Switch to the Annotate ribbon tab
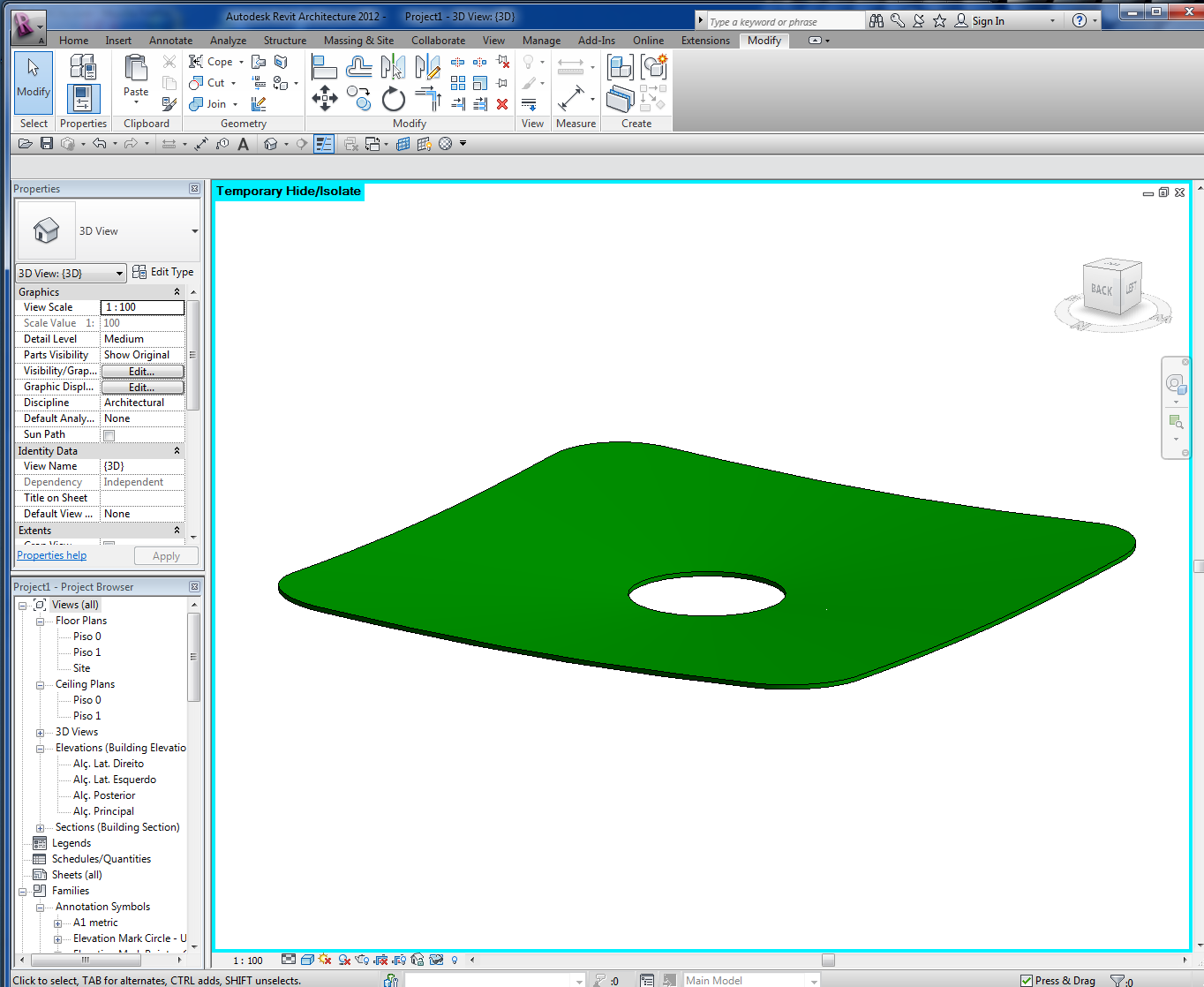This screenshot has width=1204, height=987. [170, 41]
